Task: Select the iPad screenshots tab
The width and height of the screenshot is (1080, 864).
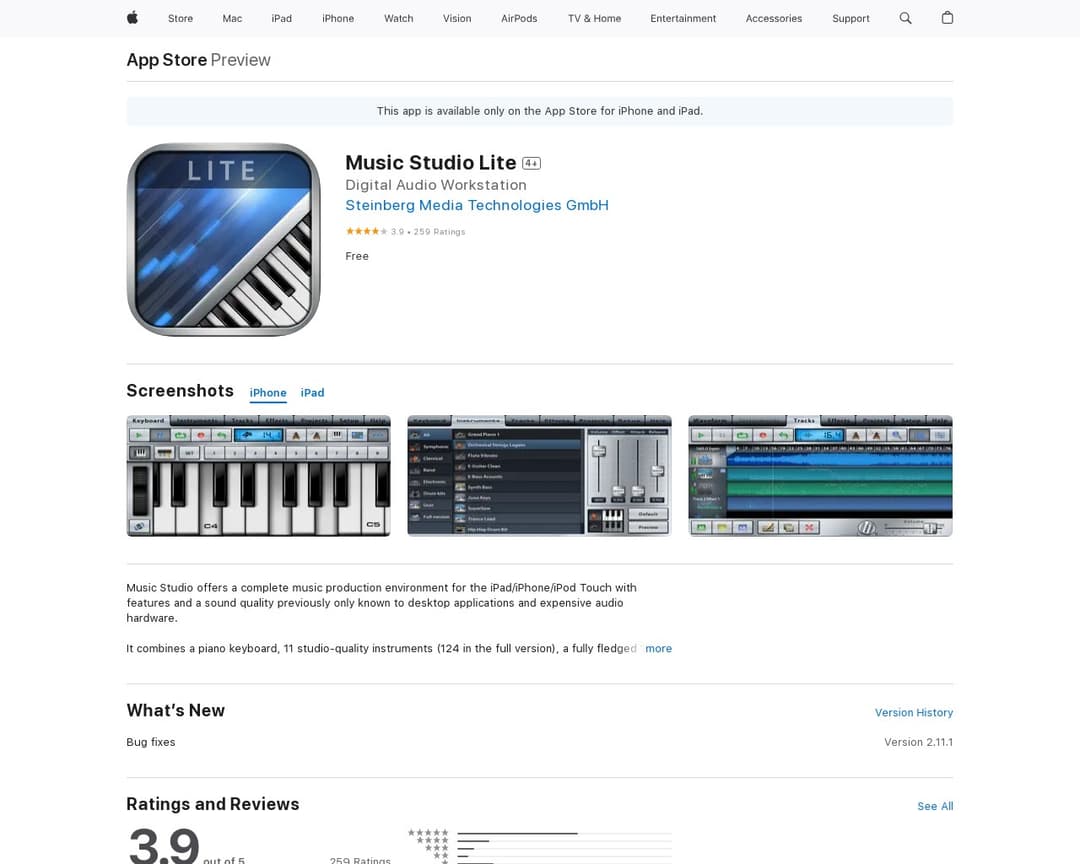Action: click(312, 393)
